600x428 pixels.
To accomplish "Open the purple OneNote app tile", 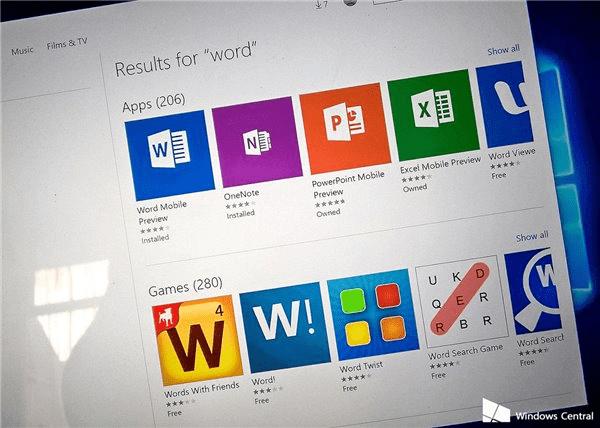I will click(257, 142).
